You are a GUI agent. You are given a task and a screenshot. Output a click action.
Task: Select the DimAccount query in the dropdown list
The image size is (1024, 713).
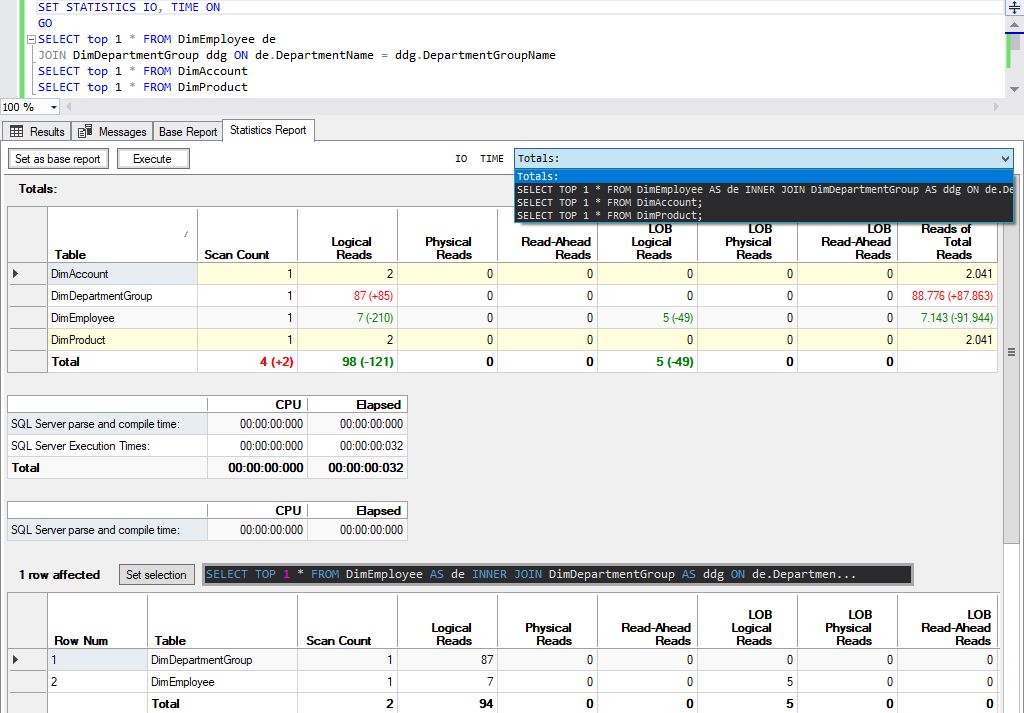(x=620, y=202)
